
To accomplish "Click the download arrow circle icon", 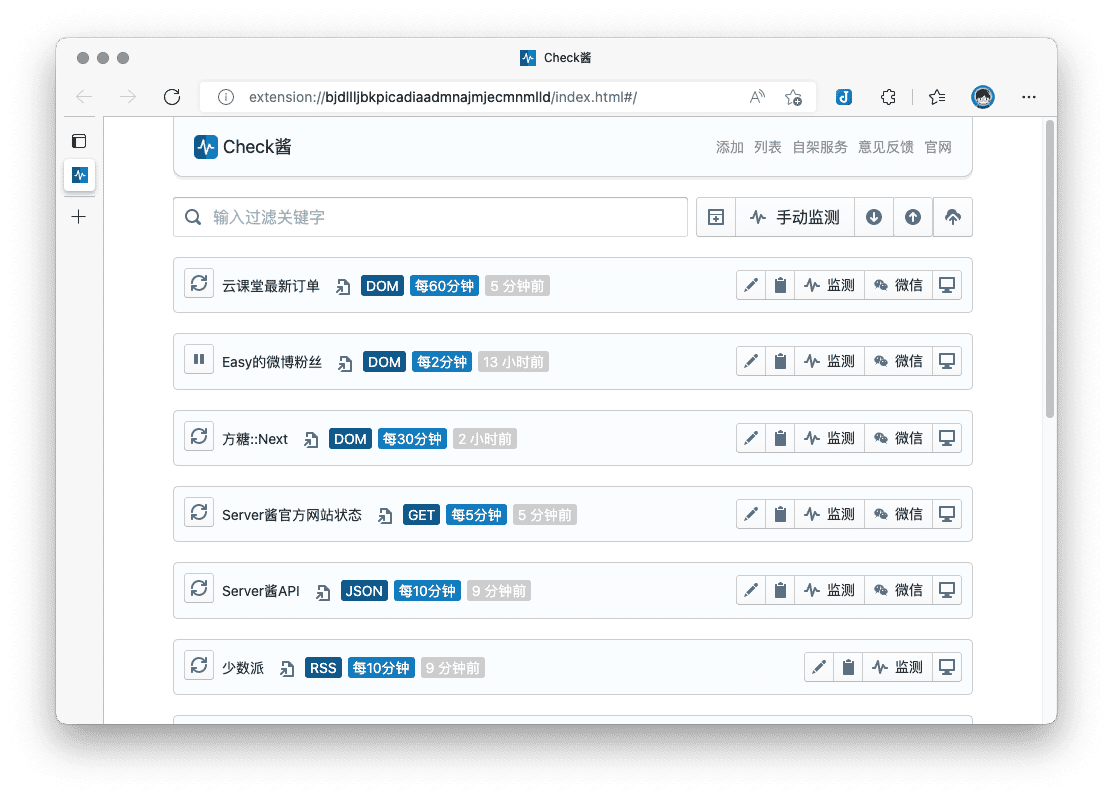I will click(874, 217).
